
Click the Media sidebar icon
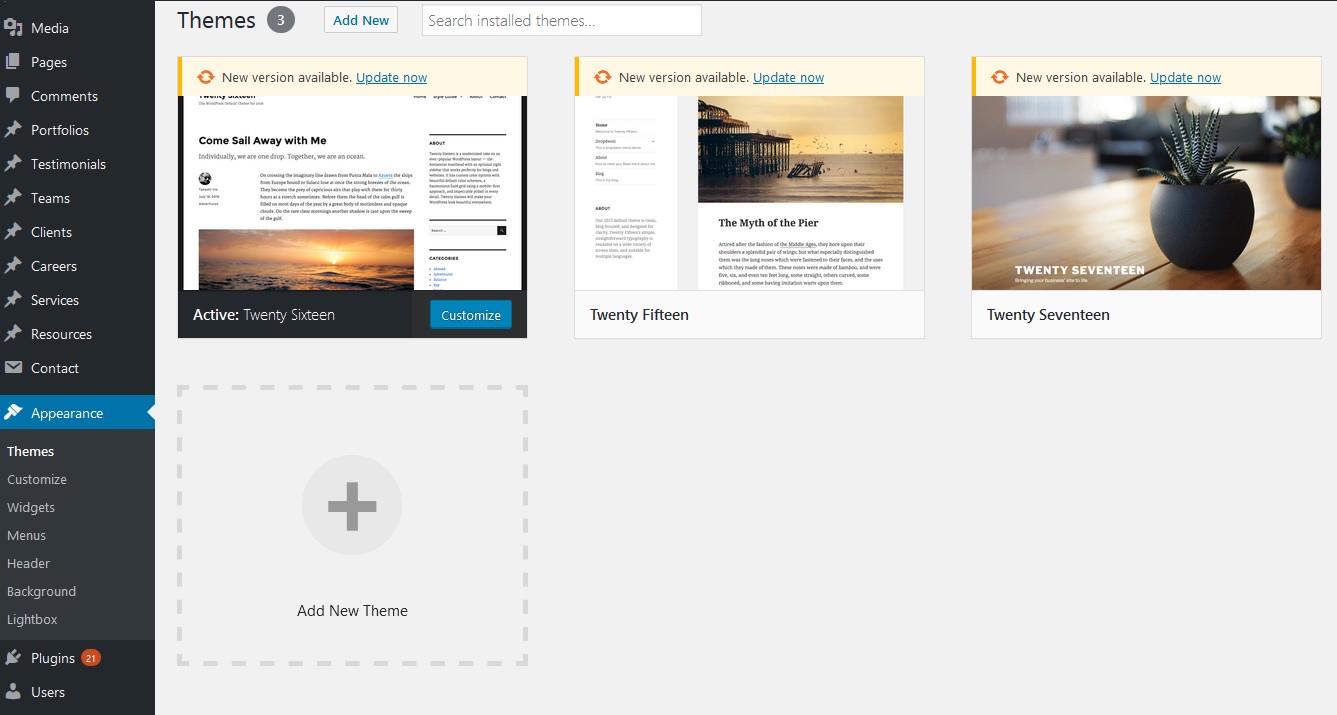13,28
